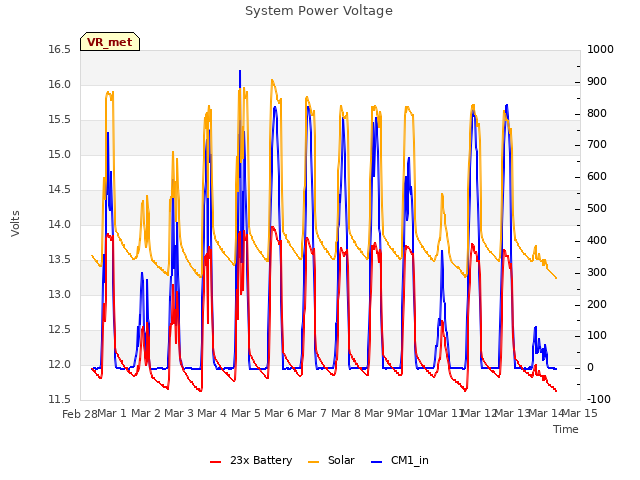Click the System Power Voltage chart title
This screenshot has width=640, height=480.
[x=319, y=11]
